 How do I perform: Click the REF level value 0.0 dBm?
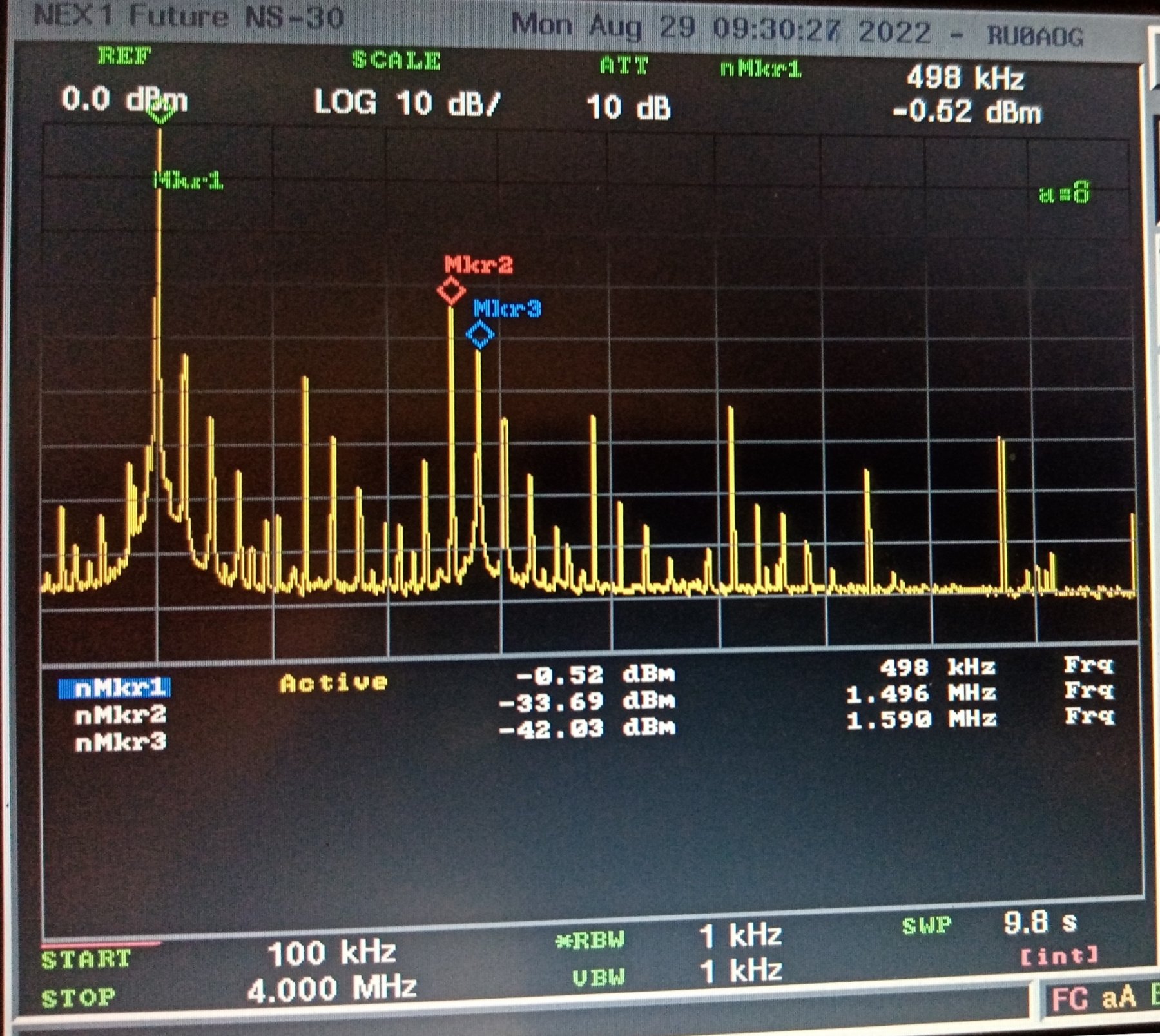tap(124, 100)
